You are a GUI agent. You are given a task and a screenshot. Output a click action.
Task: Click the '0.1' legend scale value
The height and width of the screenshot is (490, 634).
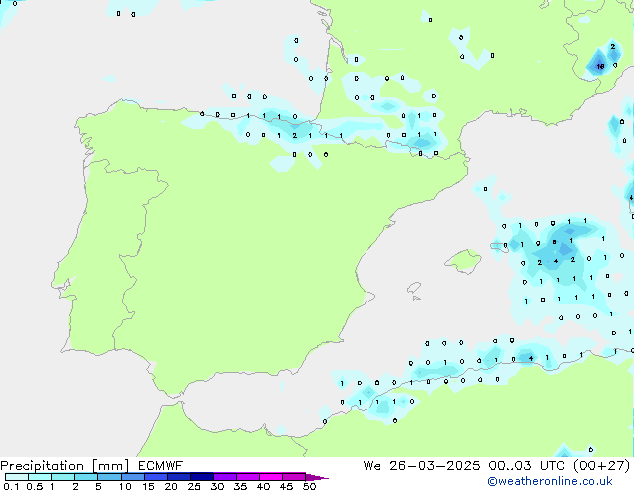coord(11,486)
